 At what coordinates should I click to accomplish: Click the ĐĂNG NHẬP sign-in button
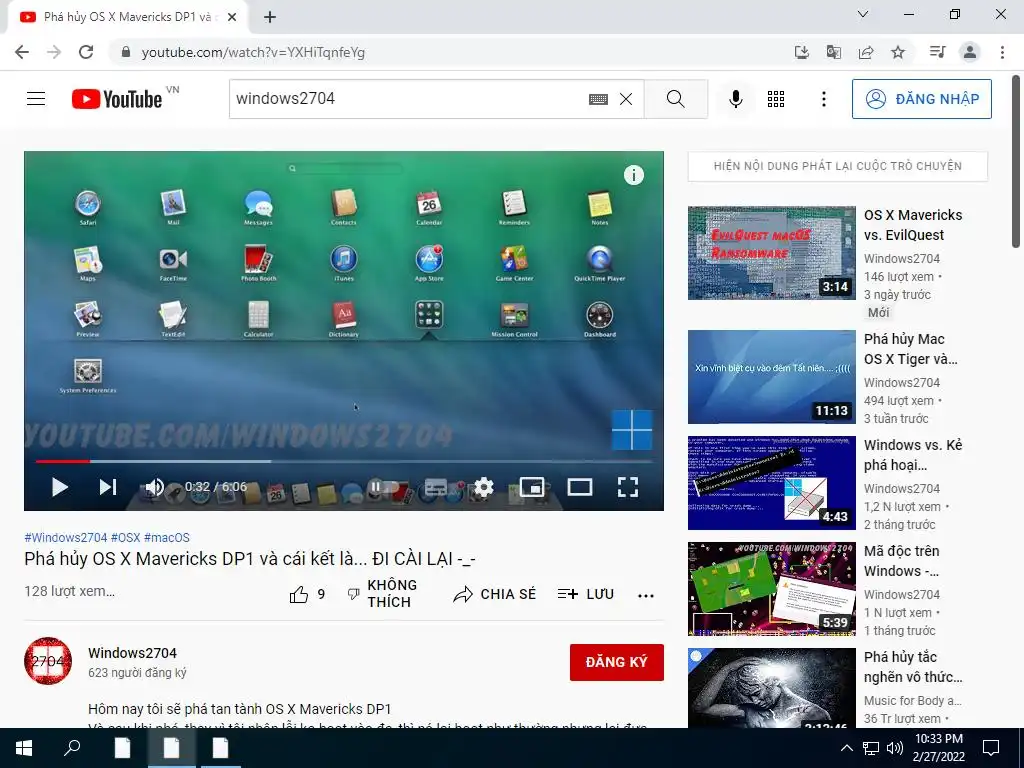[x=921, y=99]
